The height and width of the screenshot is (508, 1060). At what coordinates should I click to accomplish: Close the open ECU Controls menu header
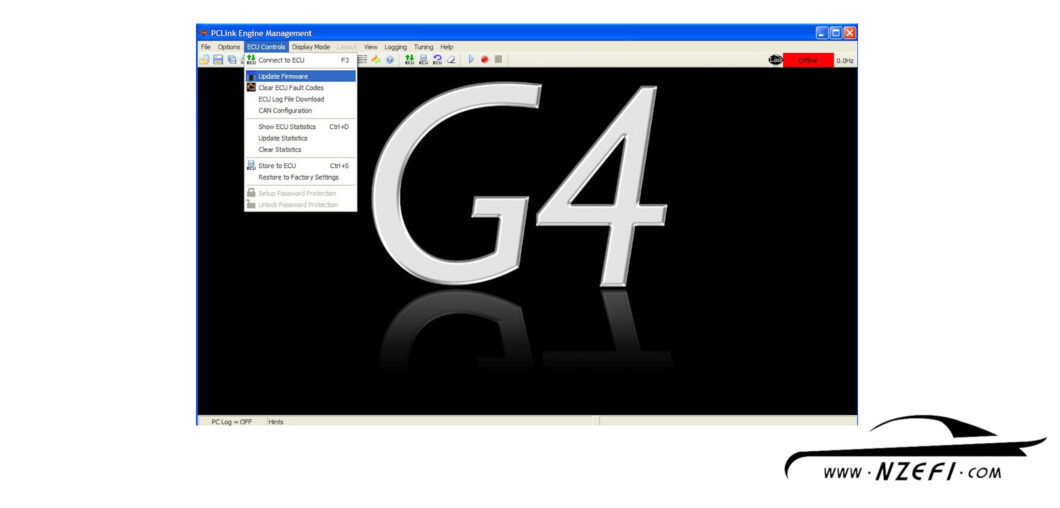click(266, 47)
